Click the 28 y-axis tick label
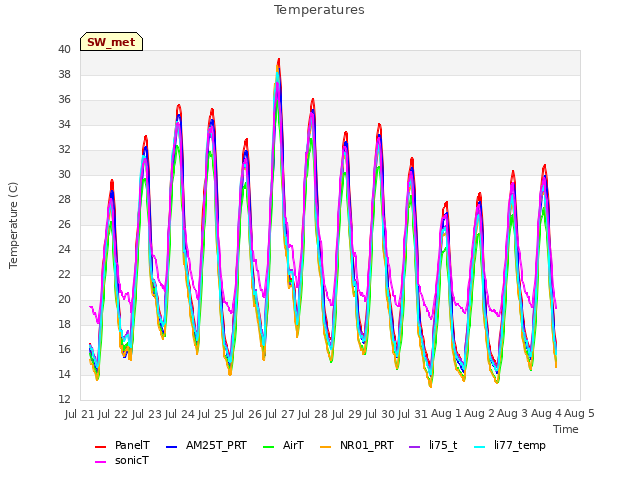The image size is (640, 480). pos(64,199)
